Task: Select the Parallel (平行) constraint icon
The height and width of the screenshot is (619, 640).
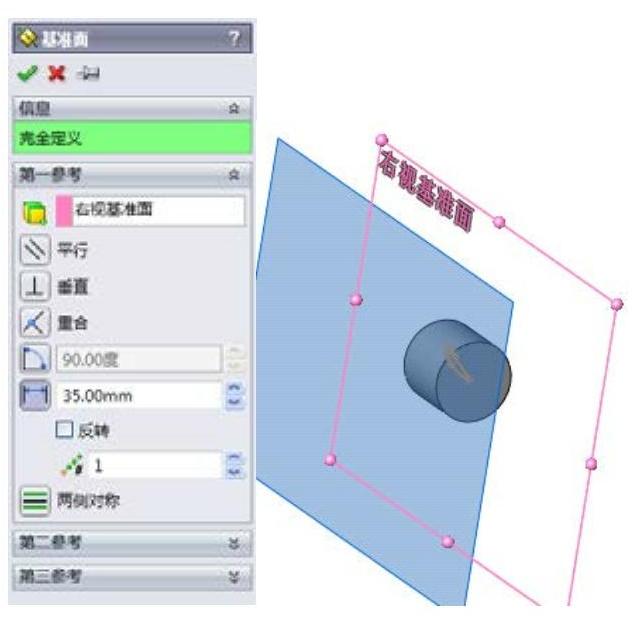Action: tap(35, 250)
